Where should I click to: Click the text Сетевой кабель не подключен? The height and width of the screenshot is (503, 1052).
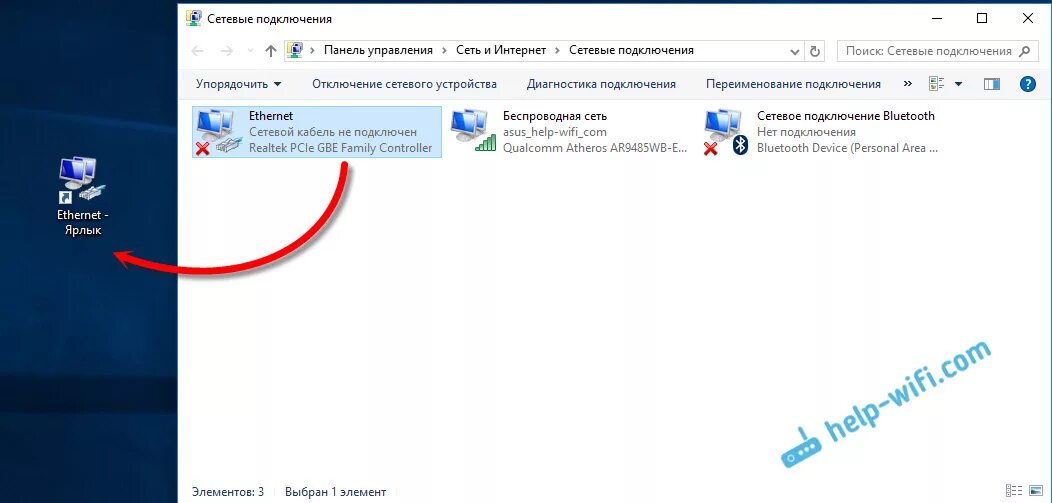point(333,132)
